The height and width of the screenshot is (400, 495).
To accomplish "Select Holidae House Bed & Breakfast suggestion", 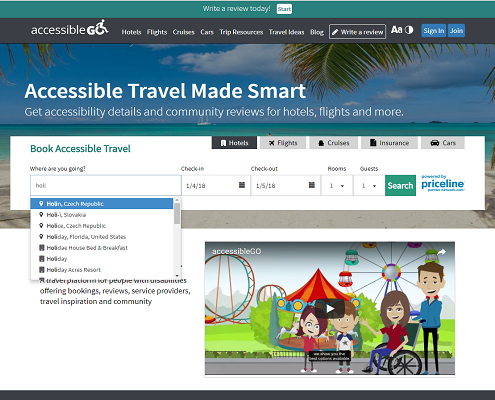I will pos(102,248).
